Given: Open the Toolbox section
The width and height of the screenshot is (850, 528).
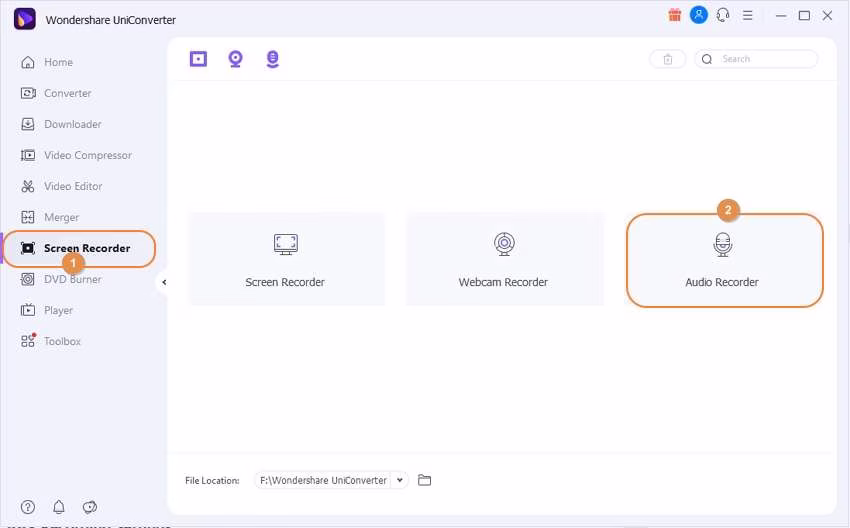Looking at the screenshot, I should [50, 341].
